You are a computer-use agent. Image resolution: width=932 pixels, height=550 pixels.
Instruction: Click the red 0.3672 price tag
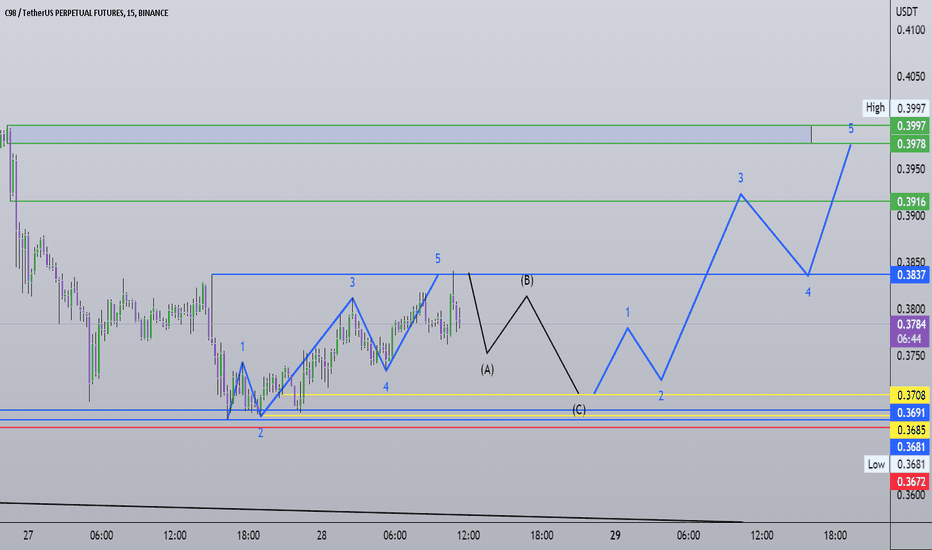click(x=910, y=482)
